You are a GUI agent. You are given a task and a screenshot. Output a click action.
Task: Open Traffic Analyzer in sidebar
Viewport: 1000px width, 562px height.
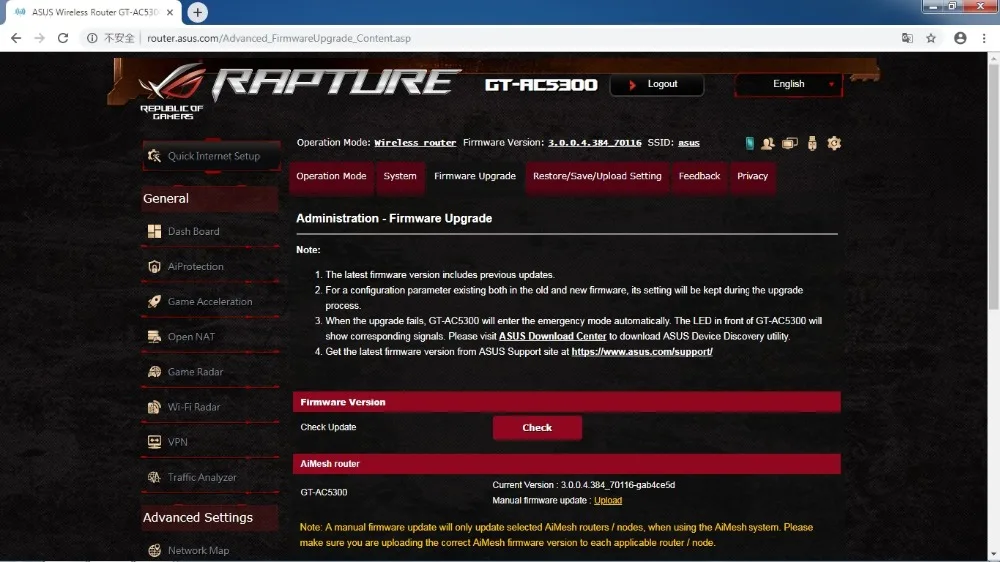point(210,477)
